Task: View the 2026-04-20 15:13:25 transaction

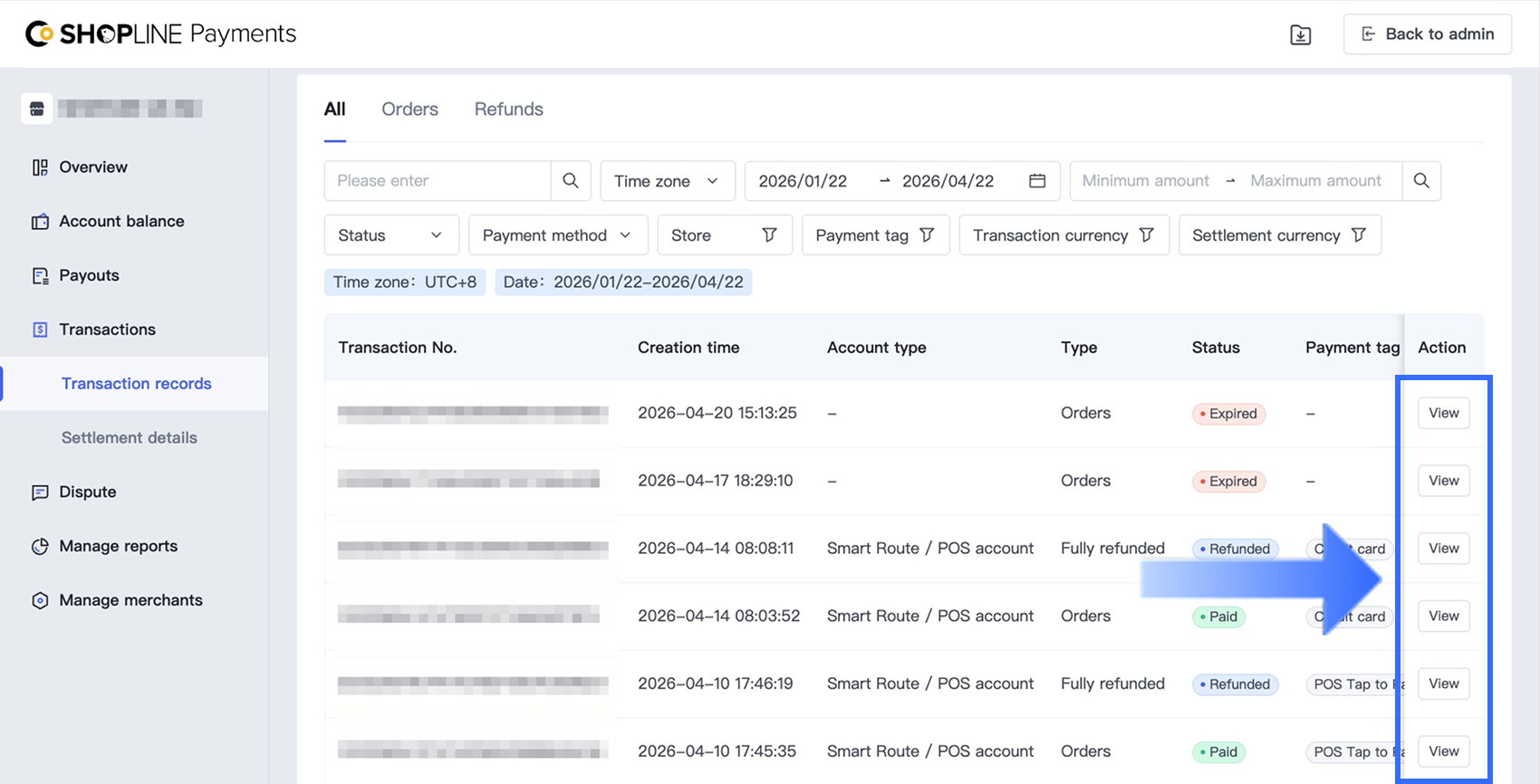Action: (1443, 414)
